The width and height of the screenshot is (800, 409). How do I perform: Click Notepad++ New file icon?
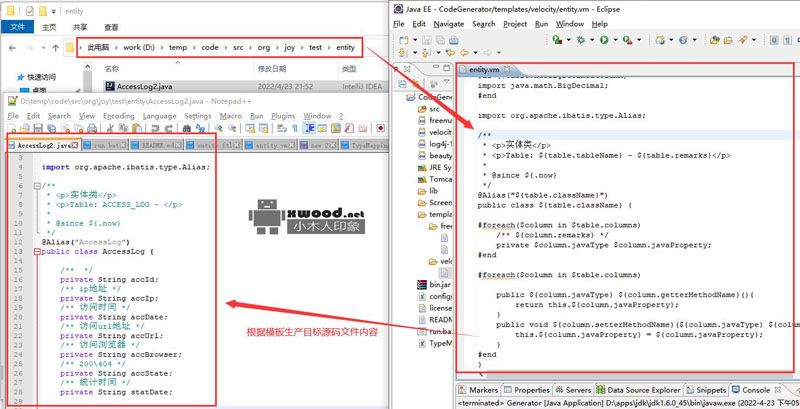point(12,128)
